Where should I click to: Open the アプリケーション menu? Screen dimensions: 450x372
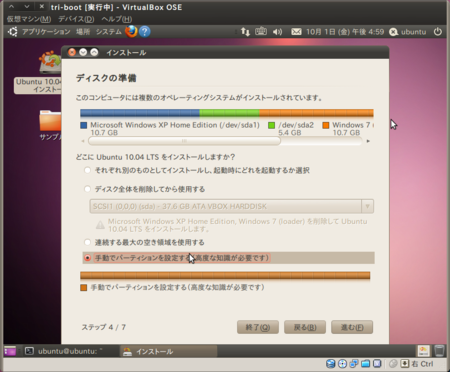pyautogui.click(x=46, y=32)
